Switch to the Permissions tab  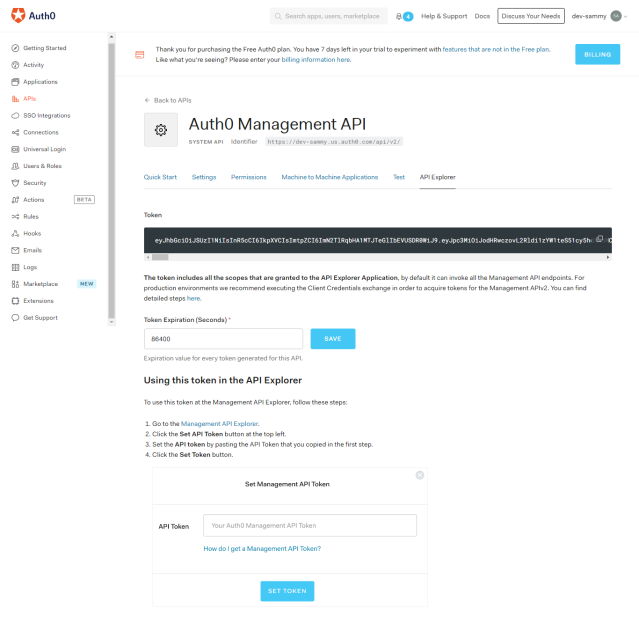249,177
